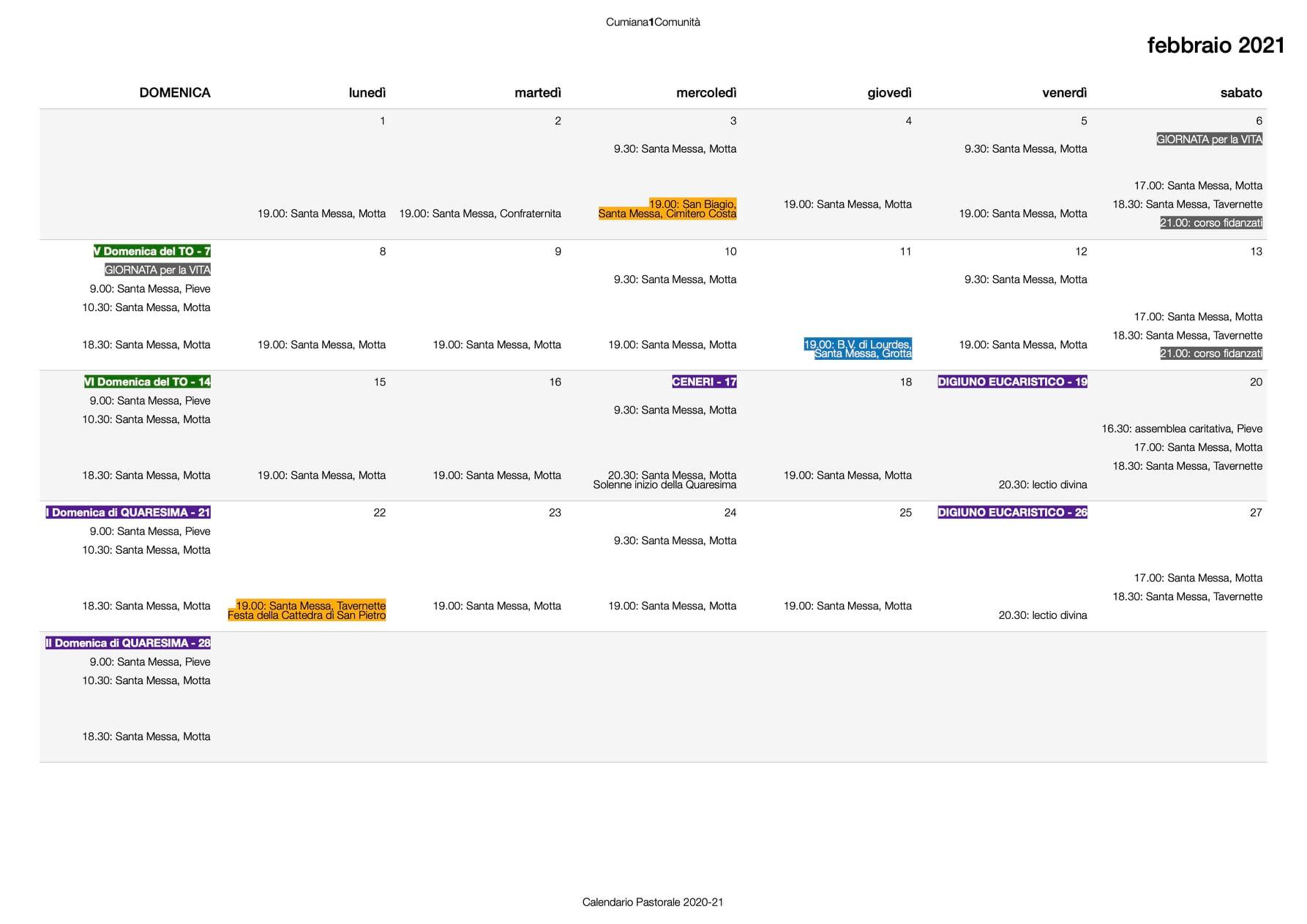Open the corso fidanzati event on Saturday 13
This screenshot has width=1307, height=924.
click(1210, 353)
